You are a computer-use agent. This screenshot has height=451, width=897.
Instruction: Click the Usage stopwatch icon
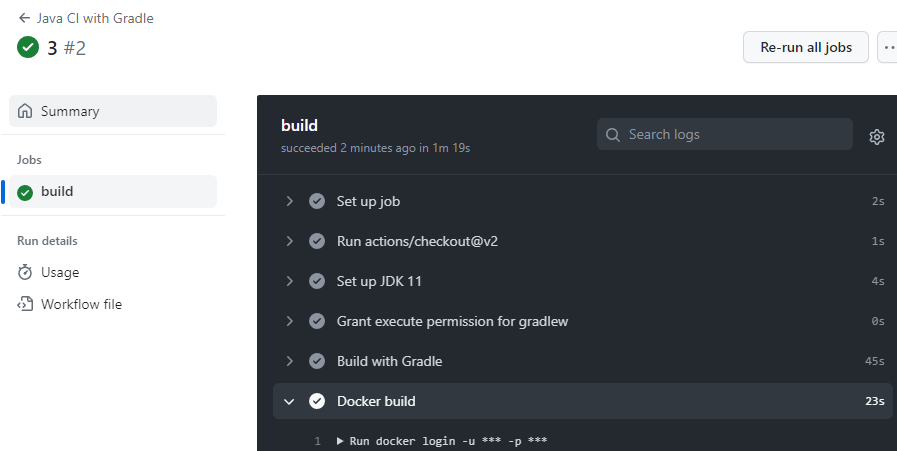(25, 272)
